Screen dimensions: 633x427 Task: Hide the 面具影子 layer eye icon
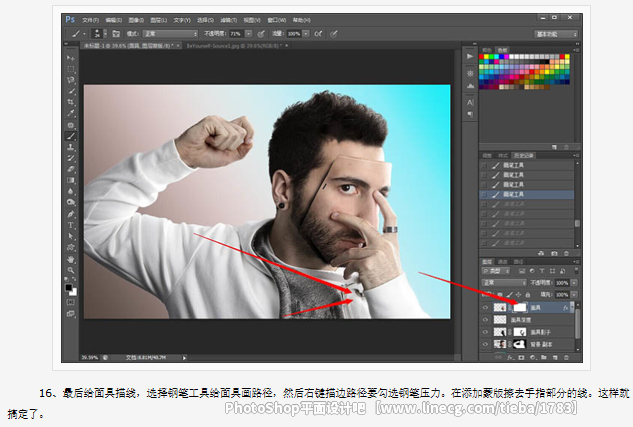click(x=485, y=332)
